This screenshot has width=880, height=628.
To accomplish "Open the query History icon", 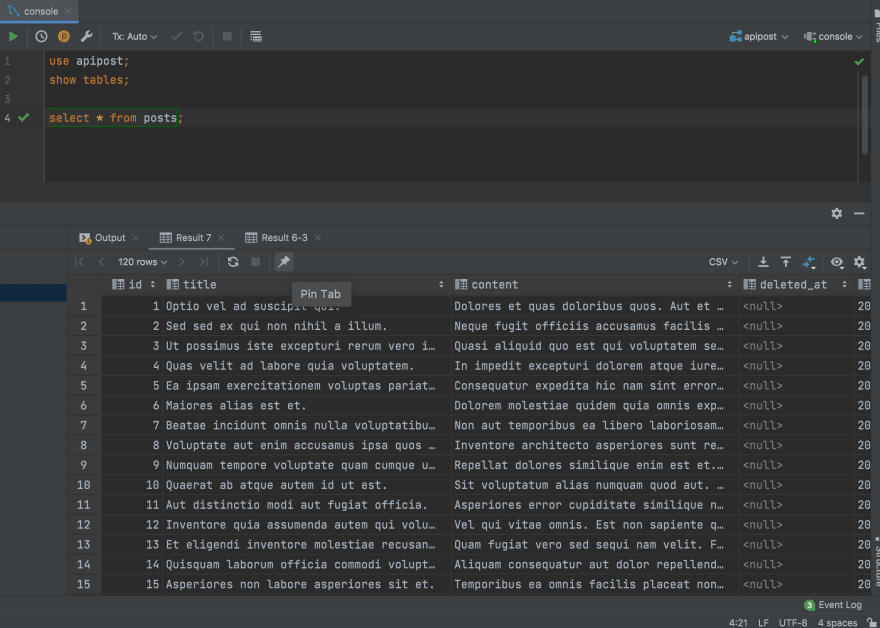I will 40,36.
